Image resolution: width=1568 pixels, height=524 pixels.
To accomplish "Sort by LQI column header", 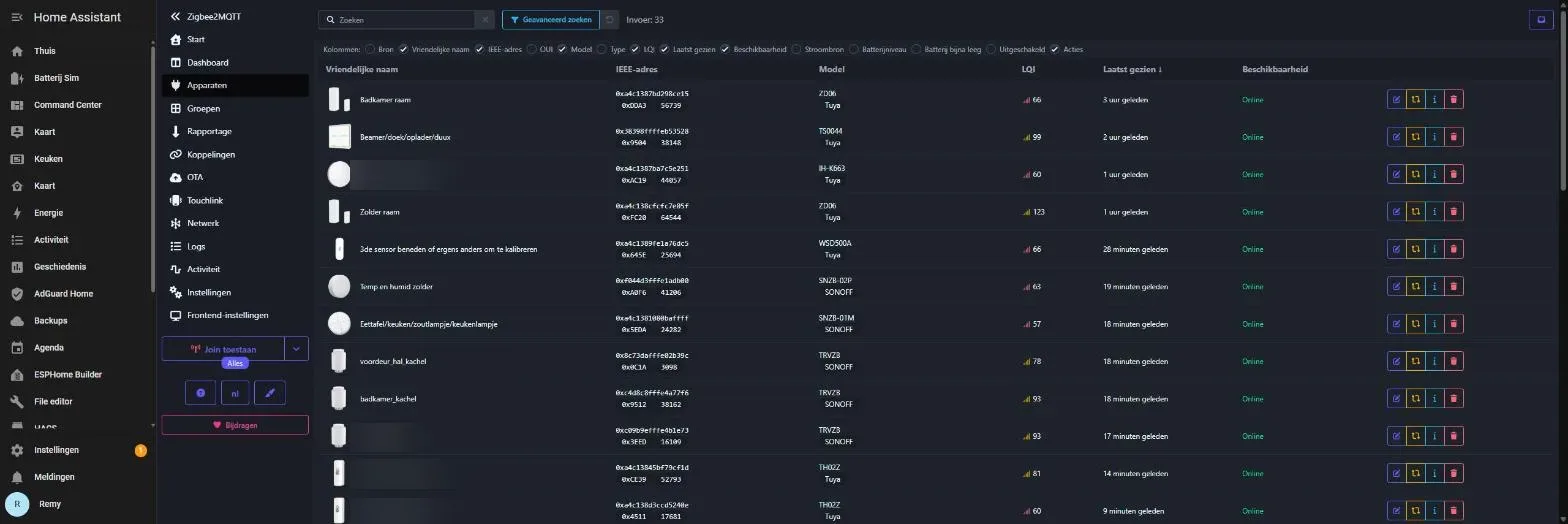I will click(x=1028, y=70).
